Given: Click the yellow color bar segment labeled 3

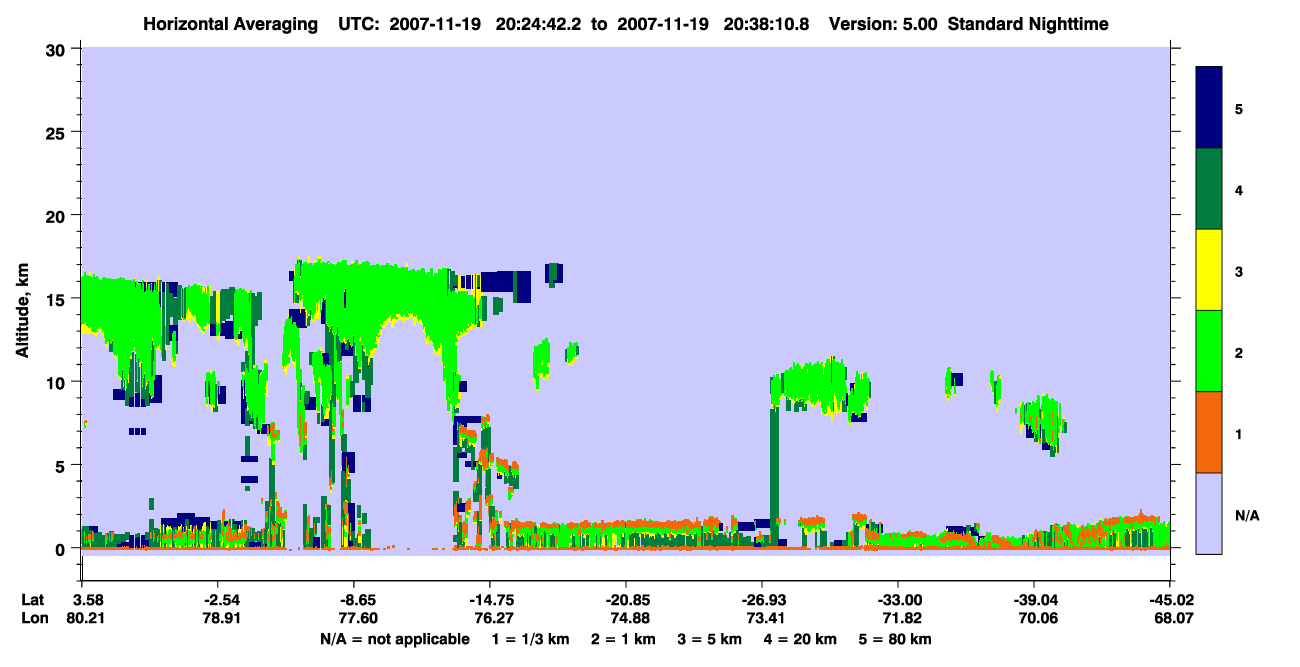Looking at the screenshot, I should (x=1209, y=270).
